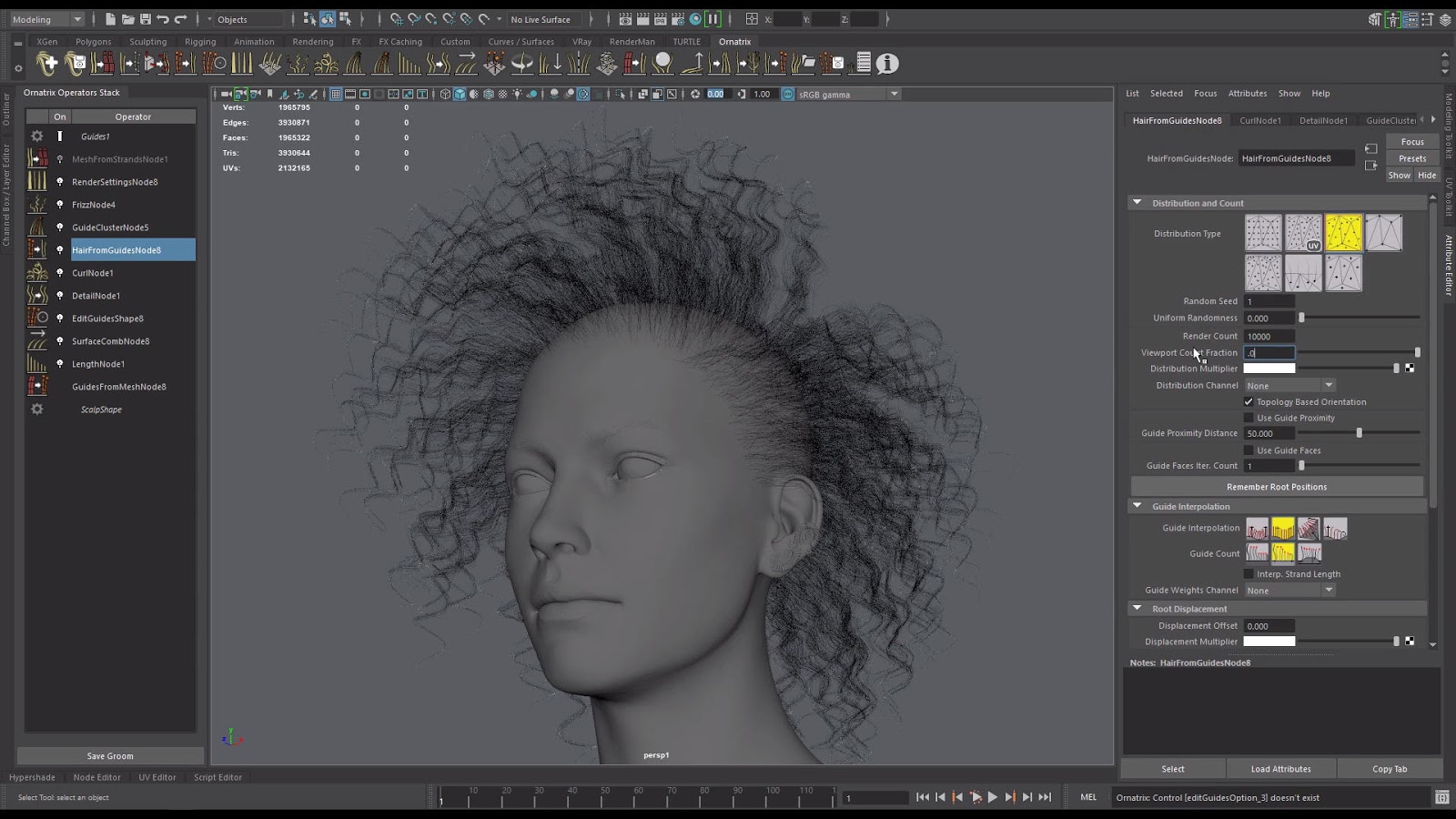Toggle bulb for DetailNode1 operator

pyautogui.click(x=60, y=296)
